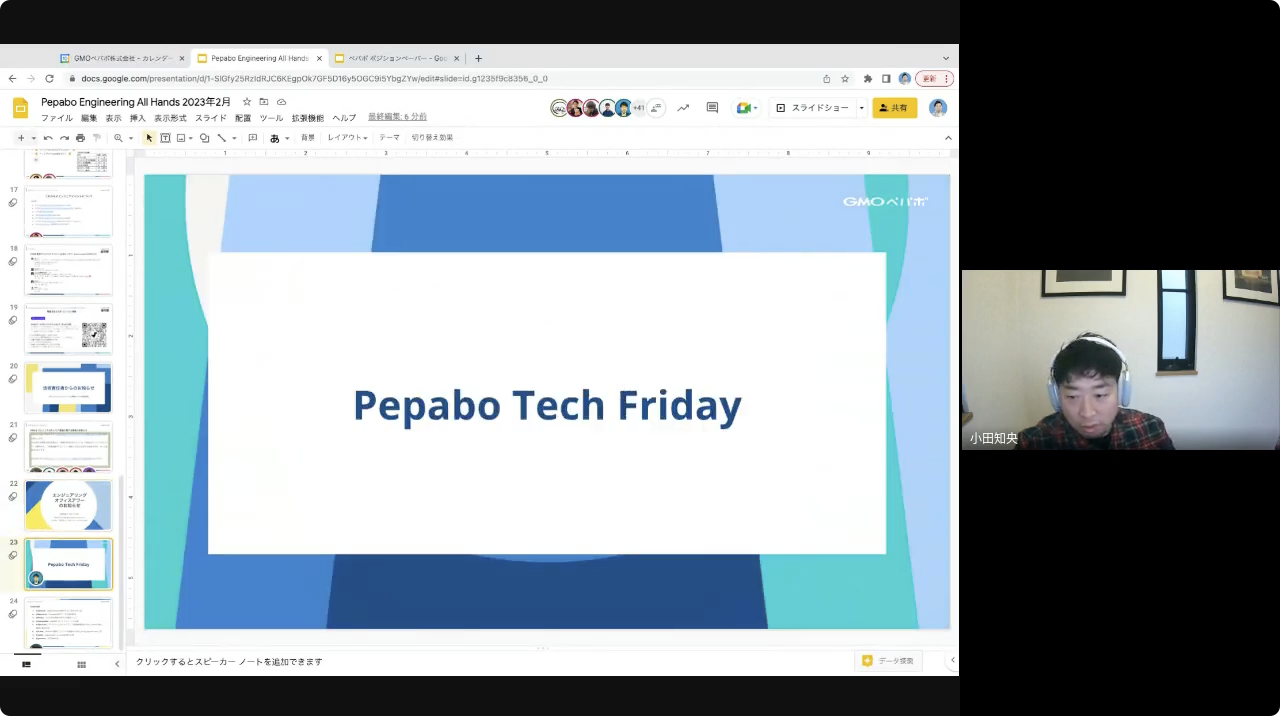Star the presentation title

247,102
